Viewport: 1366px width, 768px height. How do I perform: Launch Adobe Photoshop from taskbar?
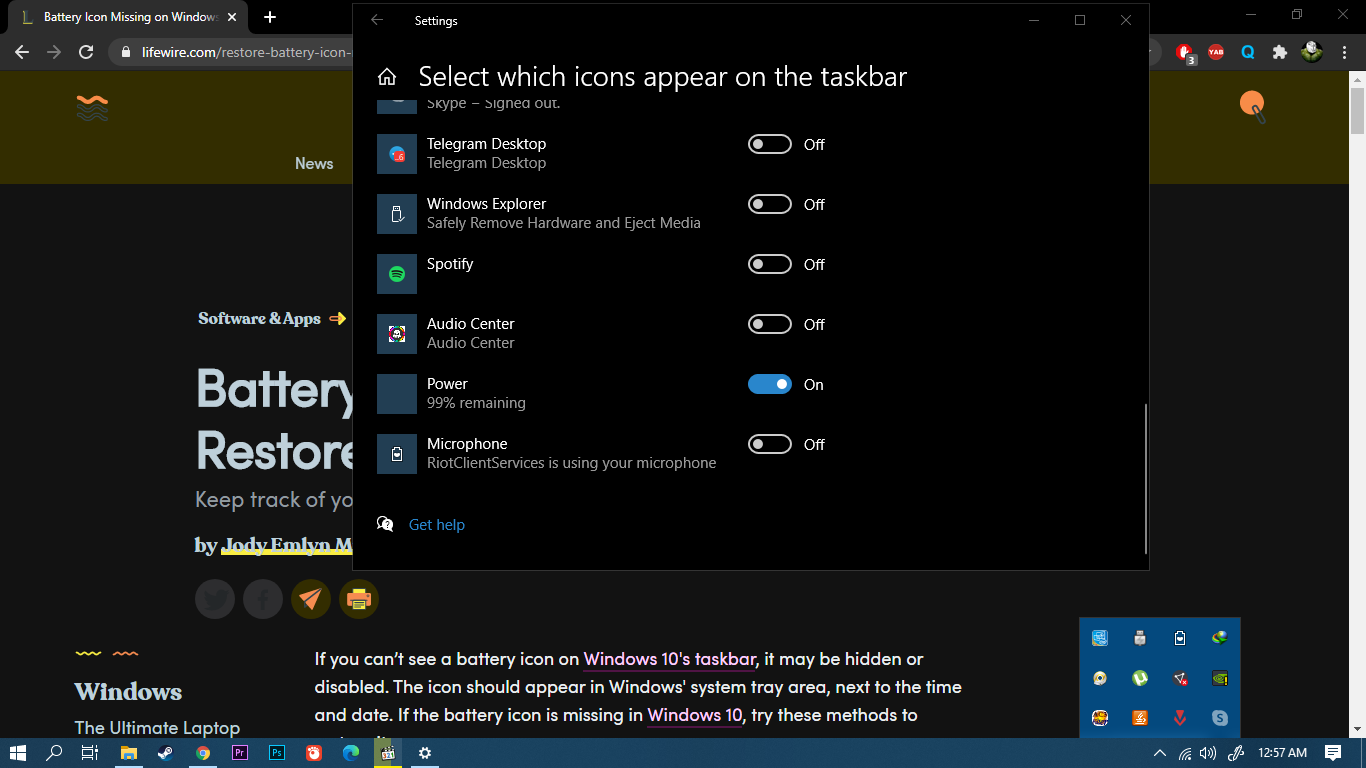tap(277, 753)
